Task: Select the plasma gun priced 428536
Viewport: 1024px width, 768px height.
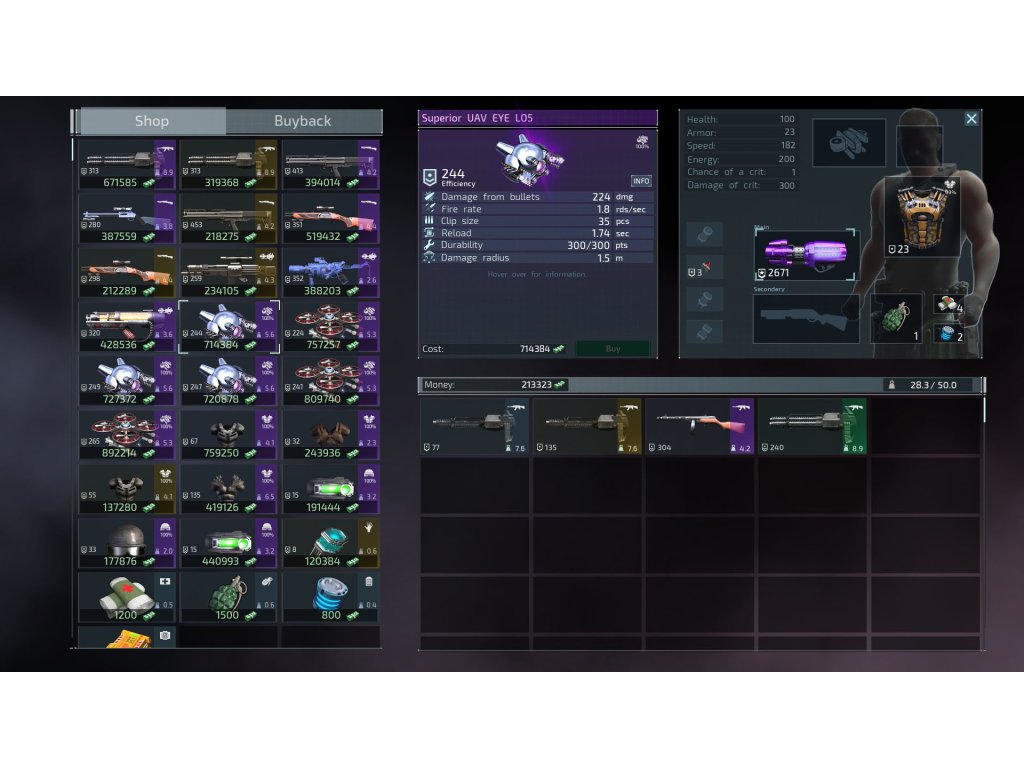Action: pos(127,327)
